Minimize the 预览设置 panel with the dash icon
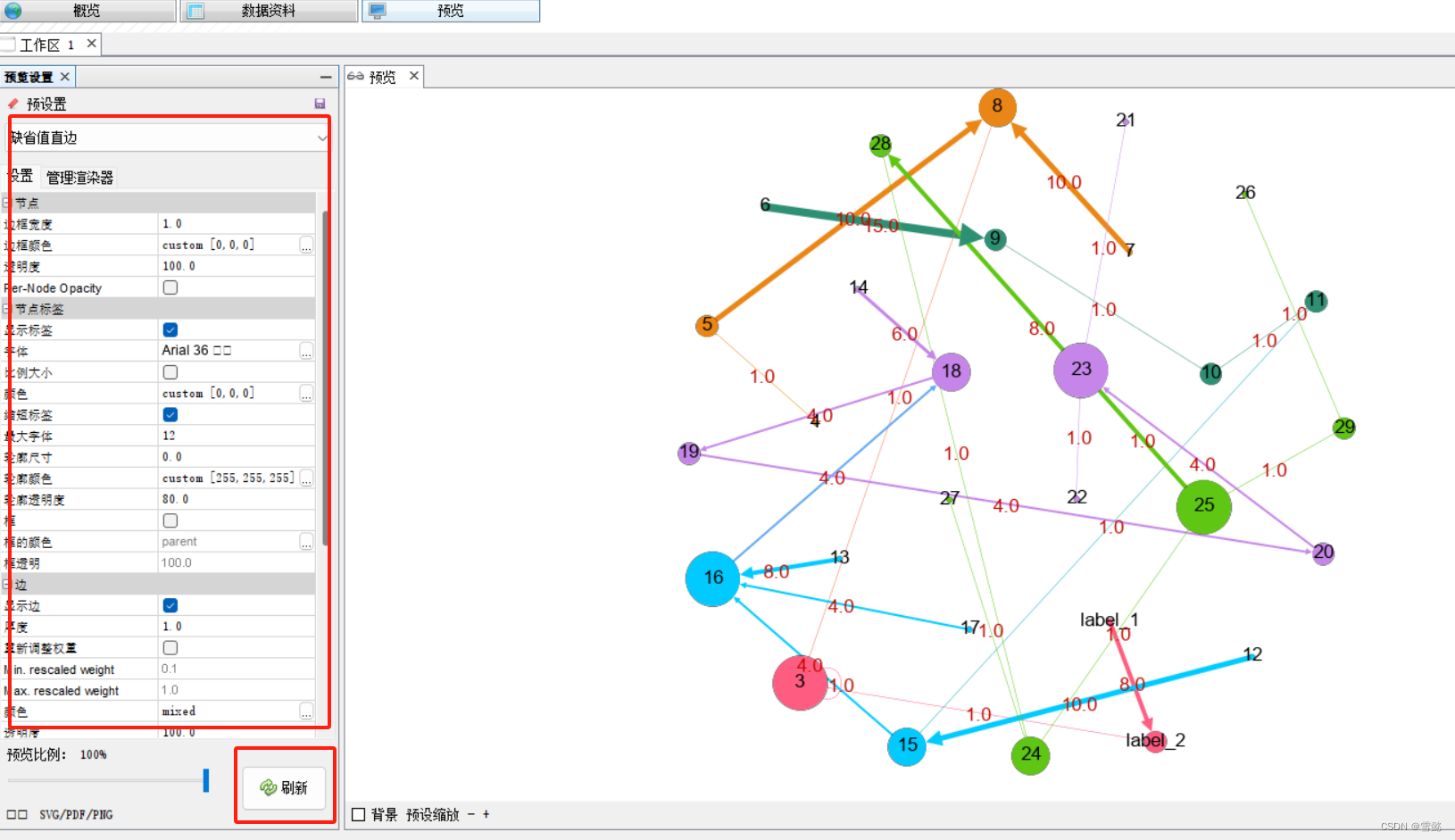The height and width of the screenshot is (840, 1455). coord(326,77)
